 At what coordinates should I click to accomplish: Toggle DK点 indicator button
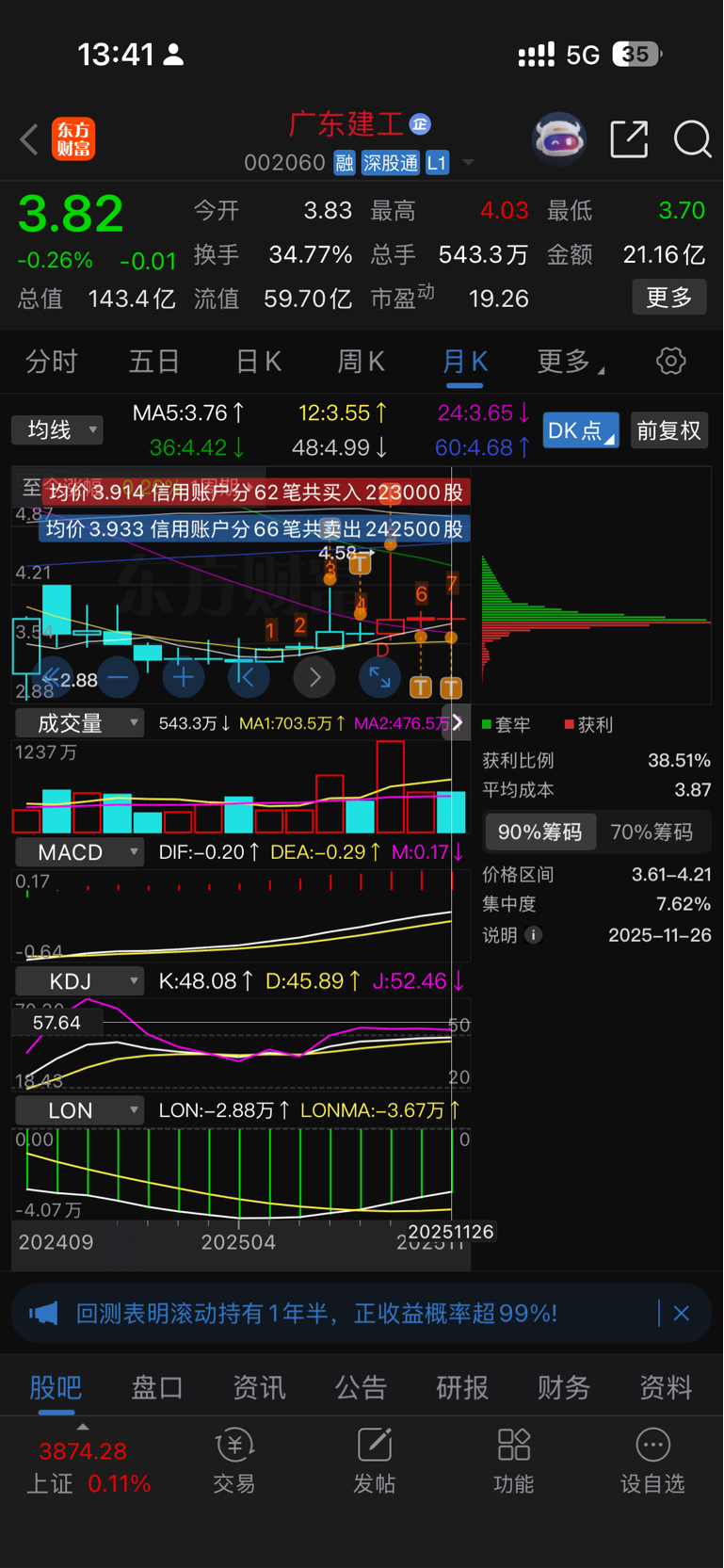click(x=581, y=430)
